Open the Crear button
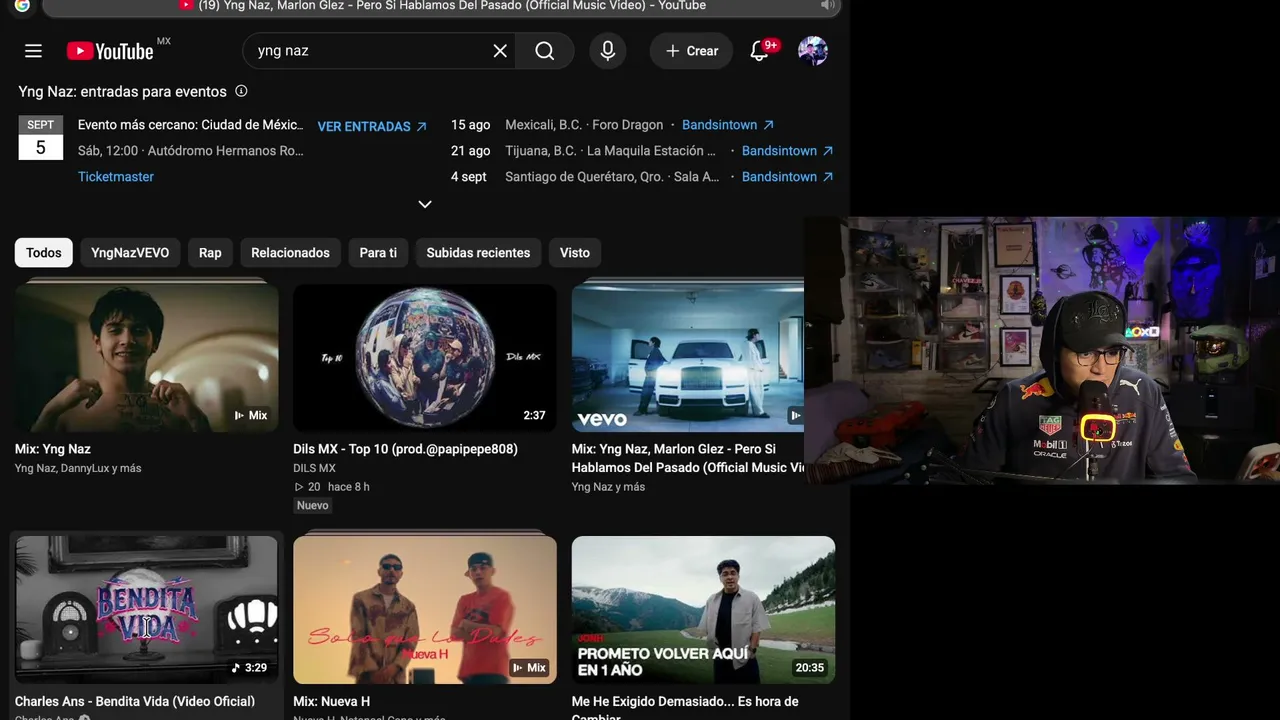Image resolution: width=1280 pixels, height=720 pixels. (x=692, y=51)
